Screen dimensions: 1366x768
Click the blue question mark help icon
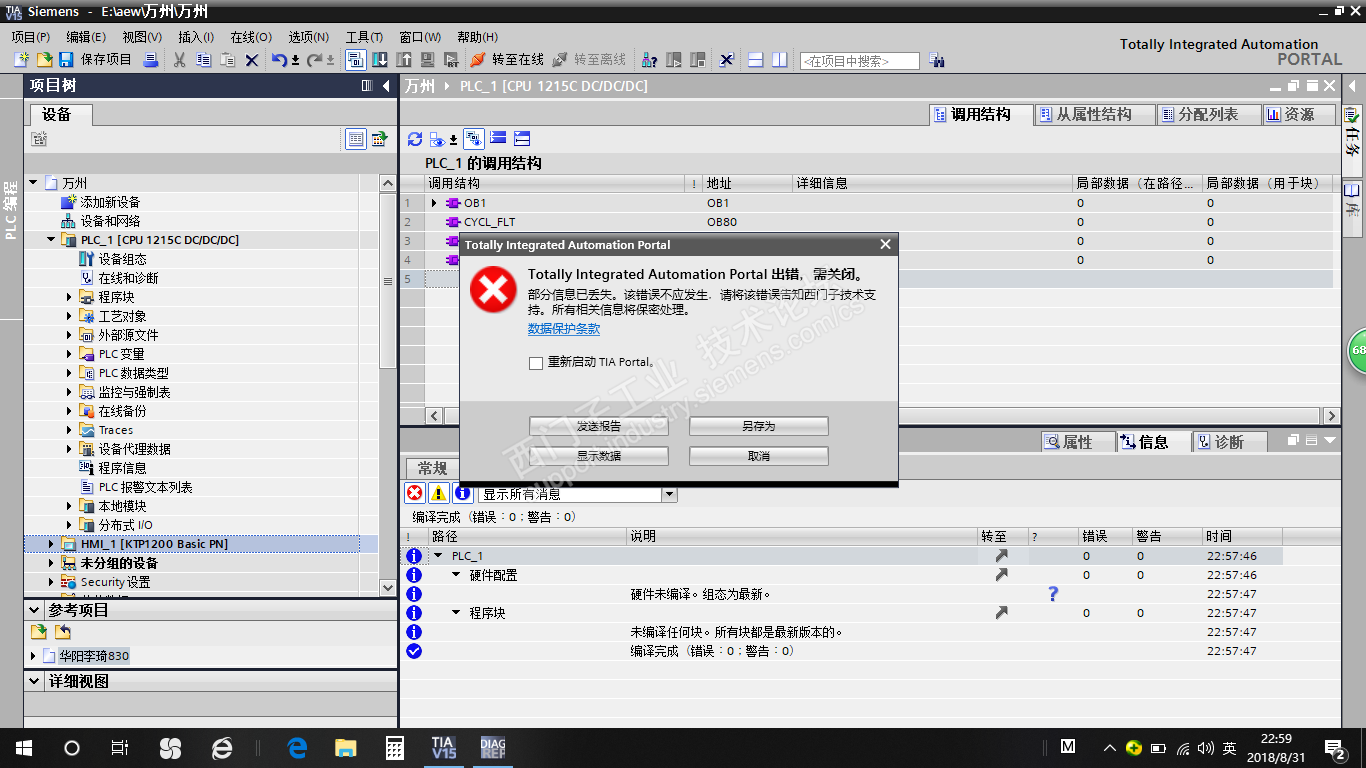click(1053, 594)
